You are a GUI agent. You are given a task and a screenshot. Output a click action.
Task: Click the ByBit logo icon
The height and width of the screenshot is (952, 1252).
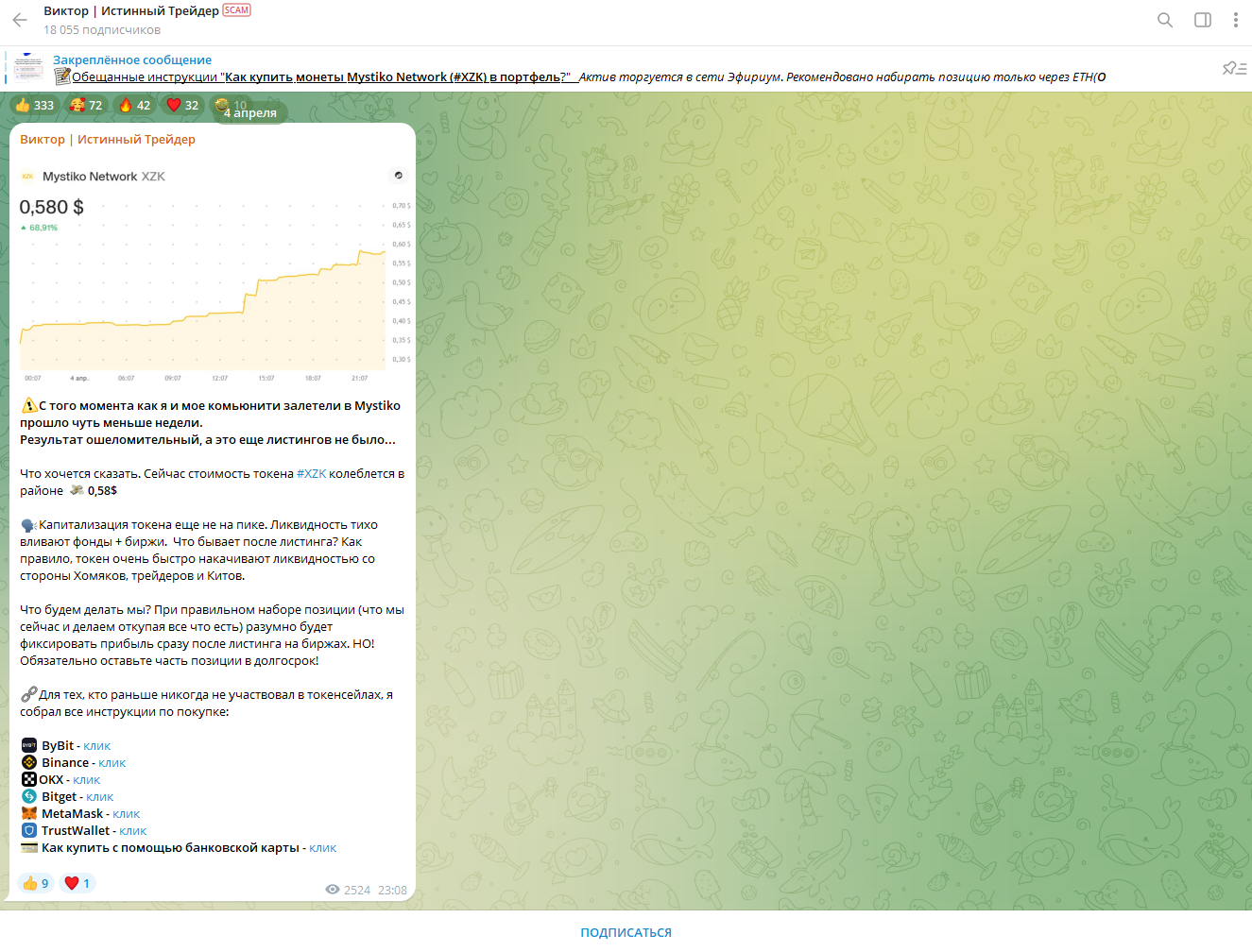point(29,745)
